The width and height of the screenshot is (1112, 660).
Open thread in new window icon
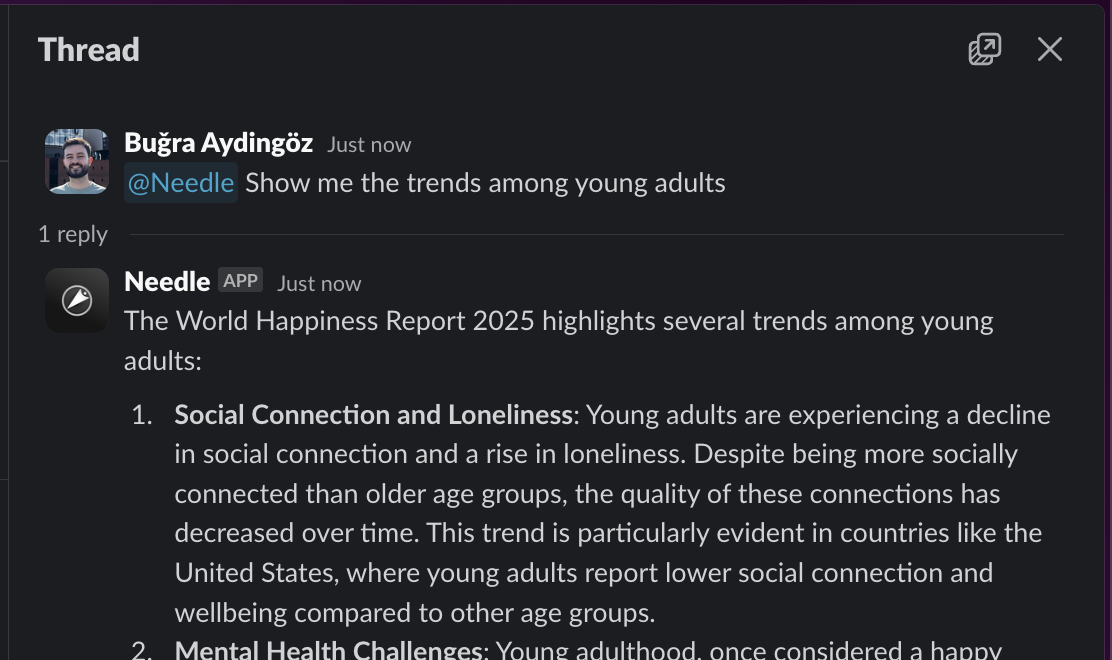984,50
